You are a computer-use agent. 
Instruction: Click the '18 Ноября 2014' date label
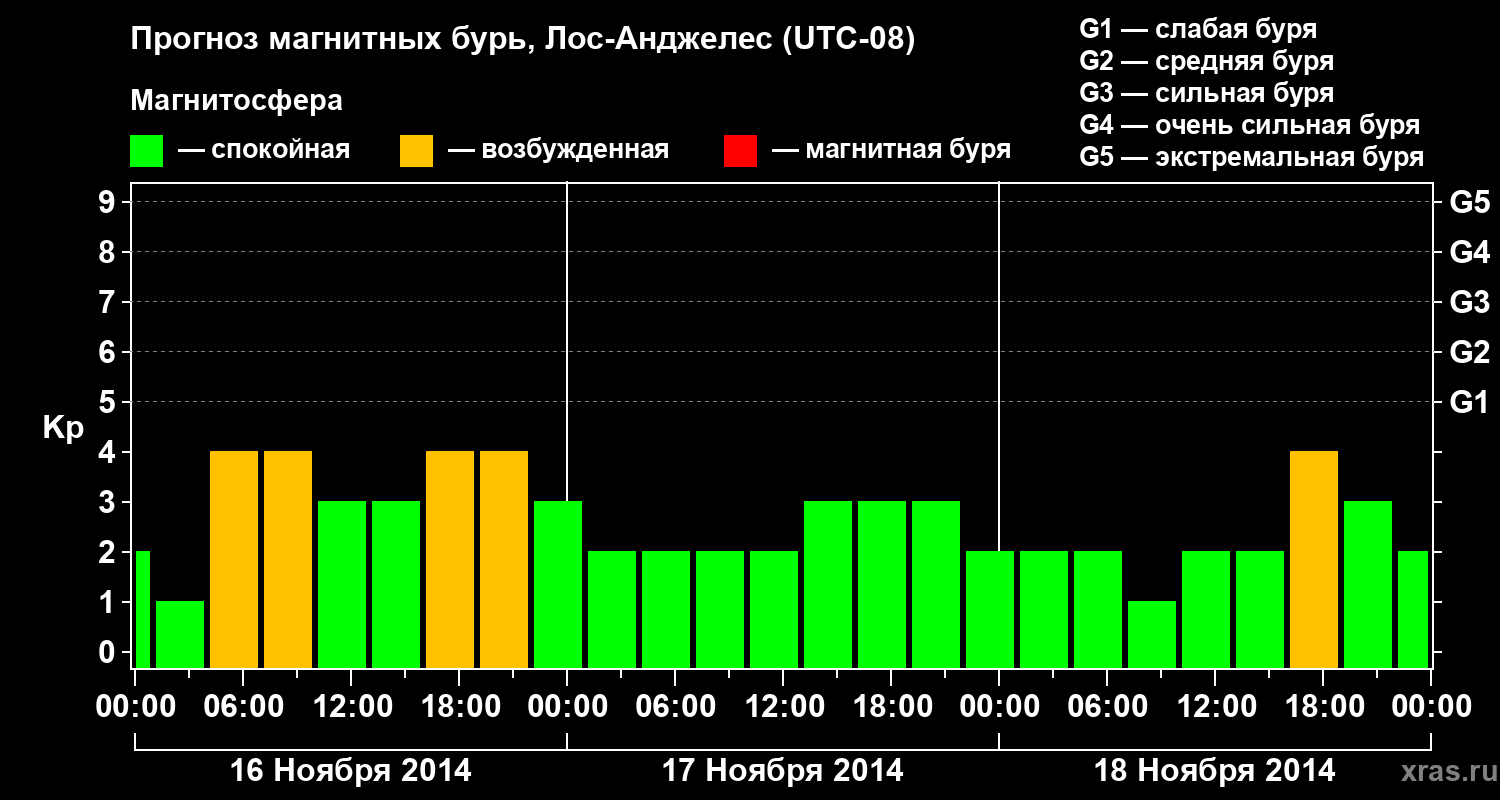pyautogui.click(x=1215, y=771)
